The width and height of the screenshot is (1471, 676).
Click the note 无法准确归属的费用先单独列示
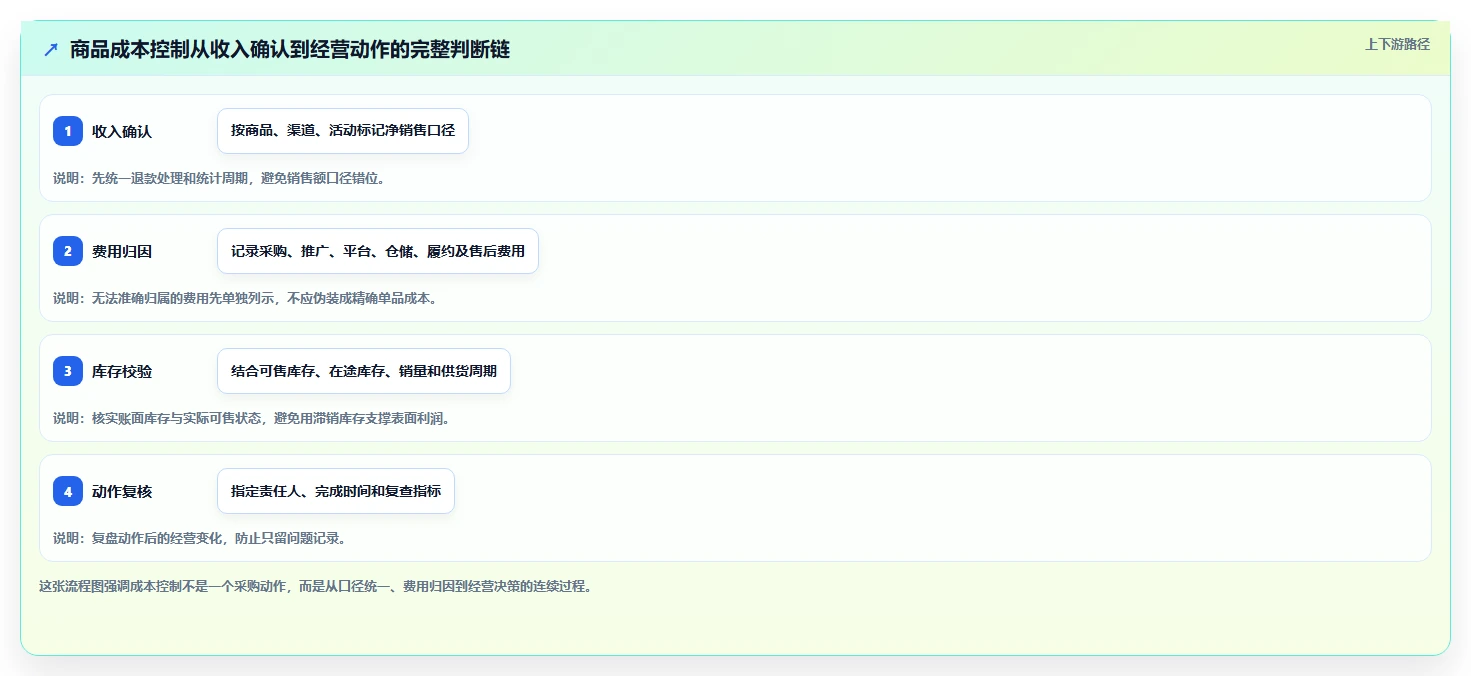246,298
